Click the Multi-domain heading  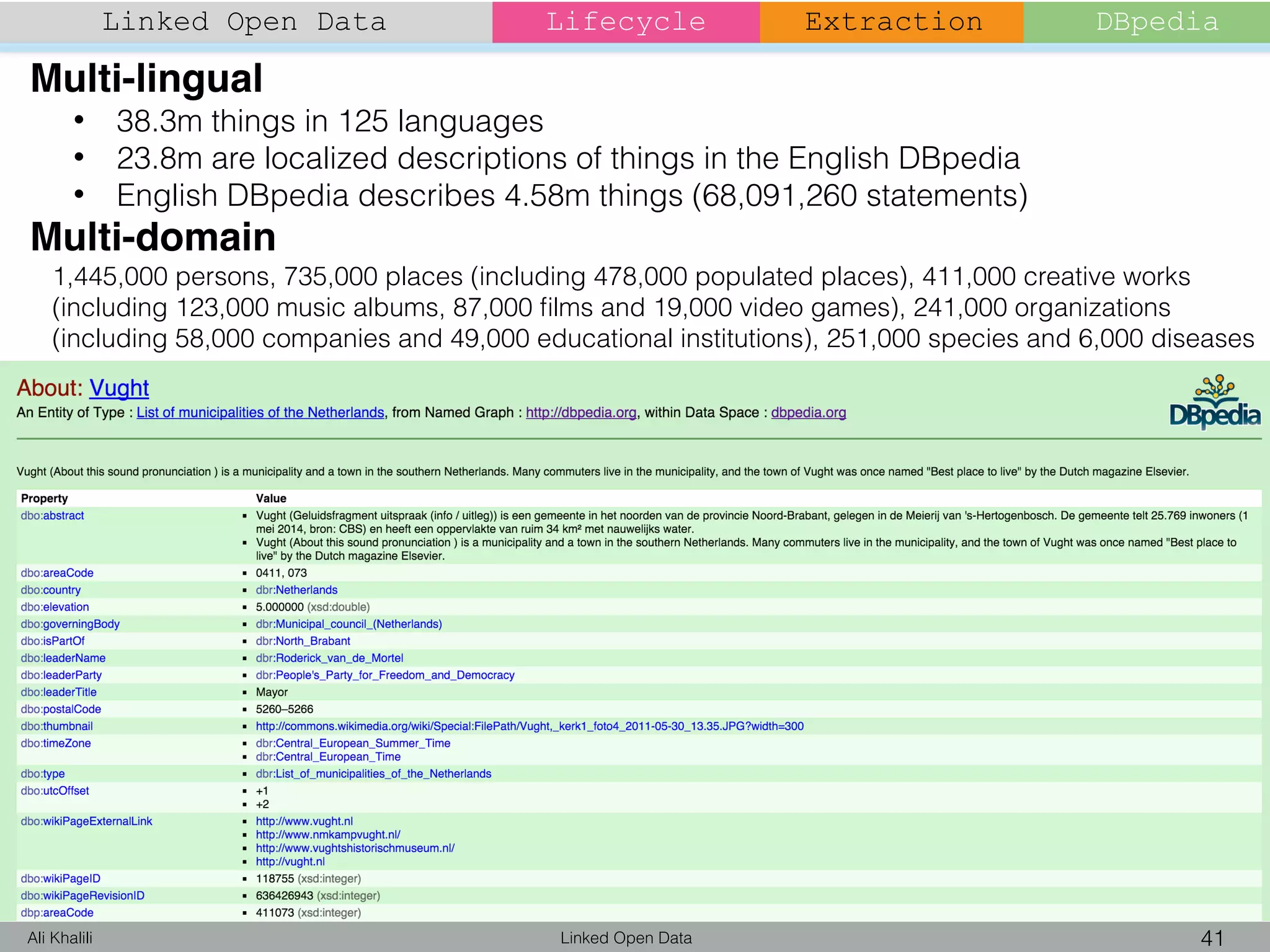point(153,237)
